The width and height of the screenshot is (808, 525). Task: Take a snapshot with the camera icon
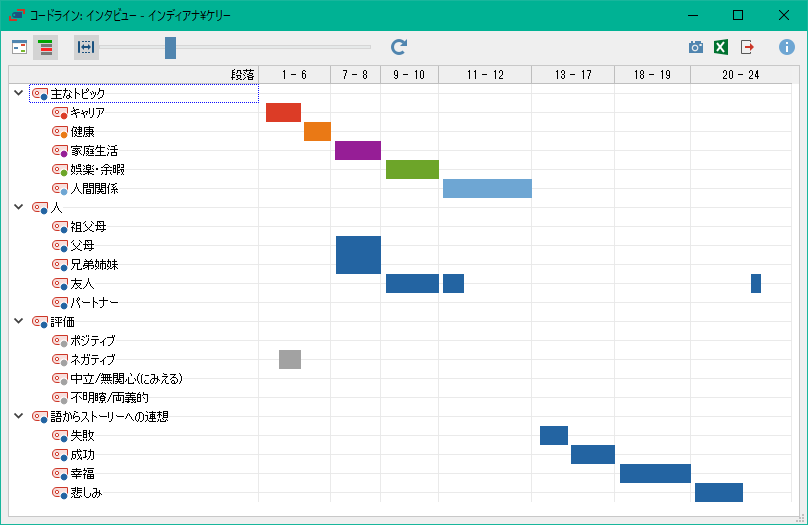coord(696,47)
